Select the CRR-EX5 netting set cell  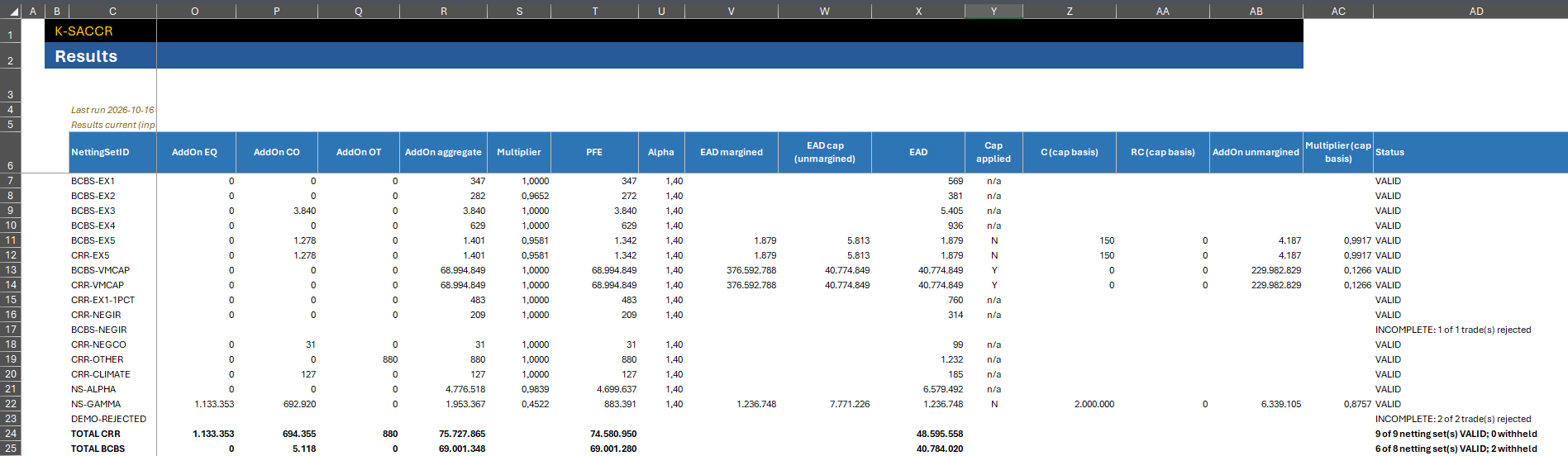112,255
